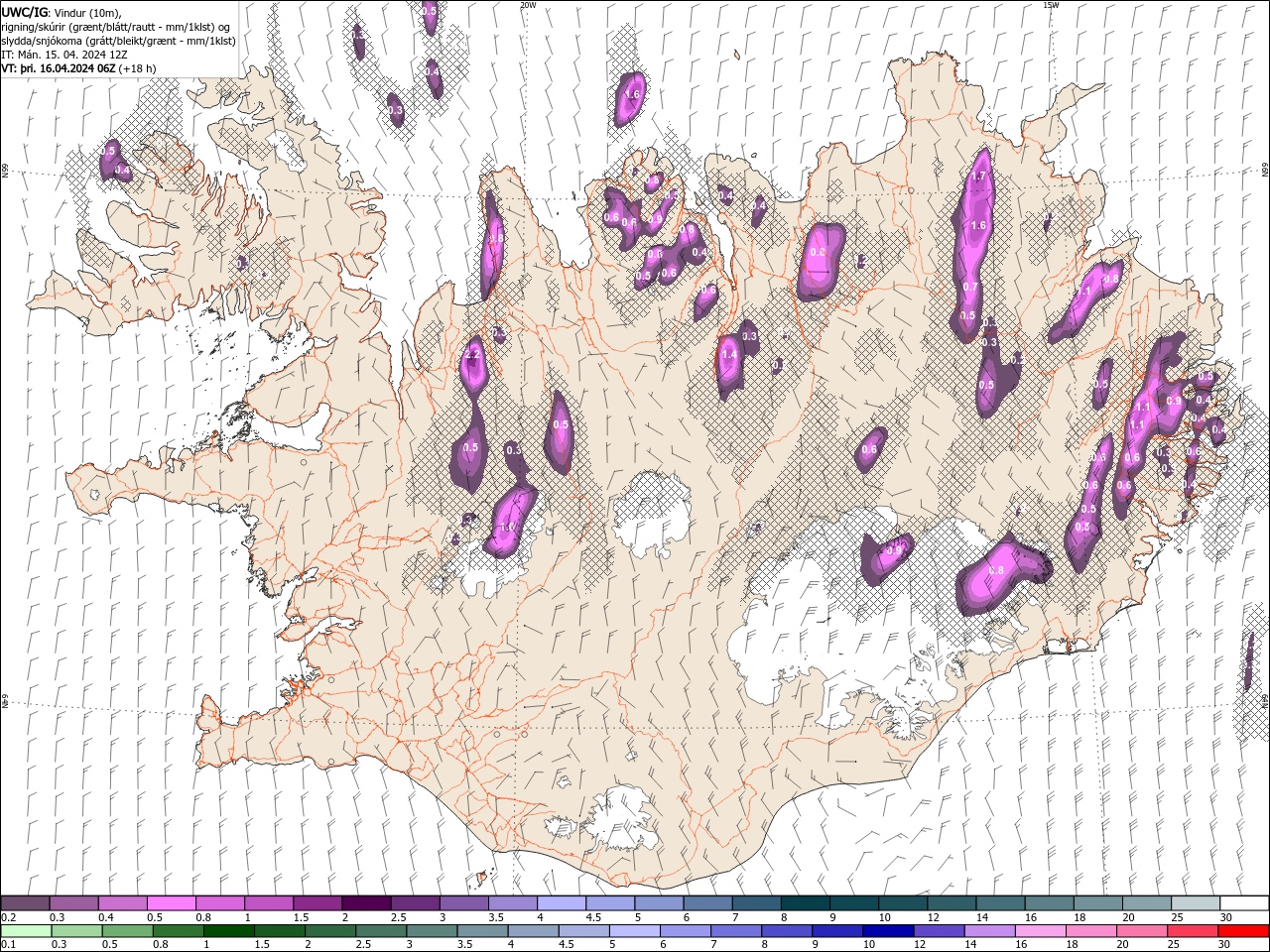Click the '15W' longitude label
The width and height of the screenshot is (1270, 952).
pos(1051,5)
